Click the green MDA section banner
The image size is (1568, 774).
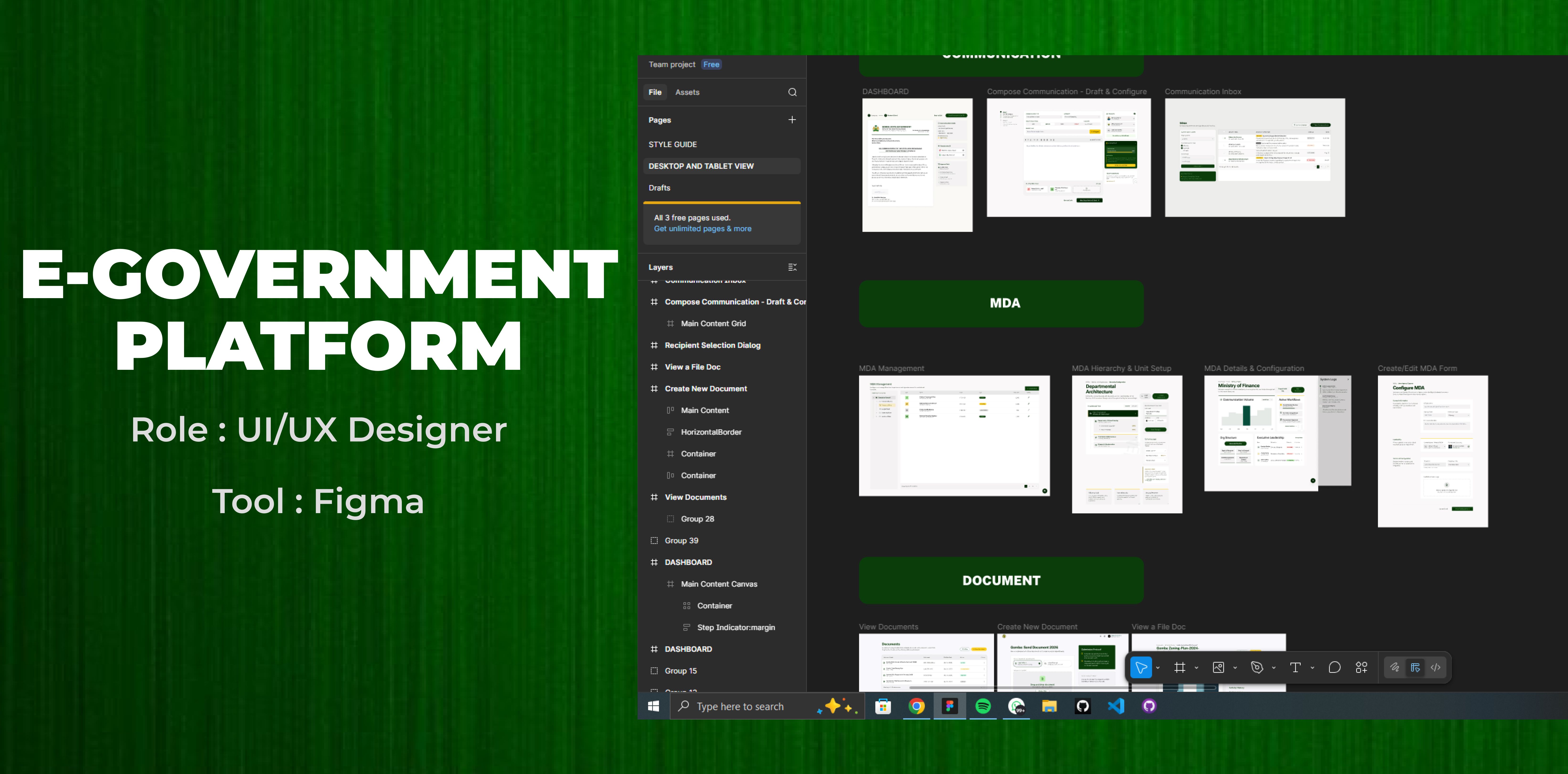[x=1001, y=303]
